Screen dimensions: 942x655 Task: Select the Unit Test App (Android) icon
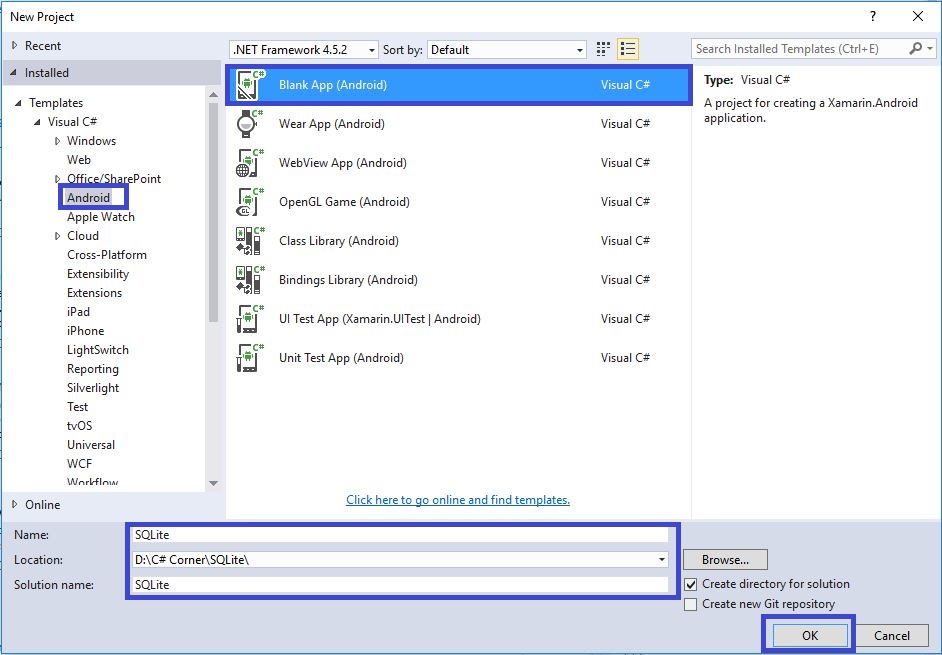click(248, 357)
